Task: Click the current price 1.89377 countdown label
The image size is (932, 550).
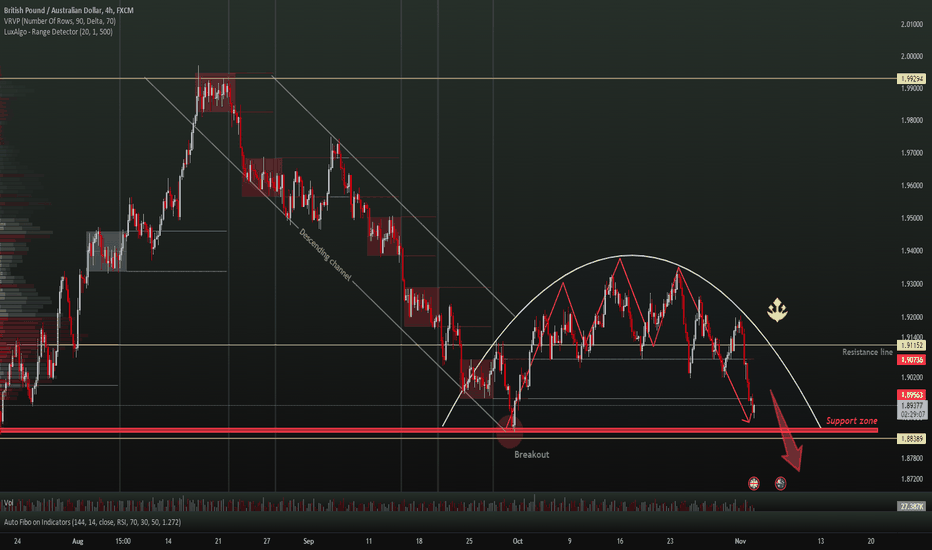Action: tap(912, 410)
